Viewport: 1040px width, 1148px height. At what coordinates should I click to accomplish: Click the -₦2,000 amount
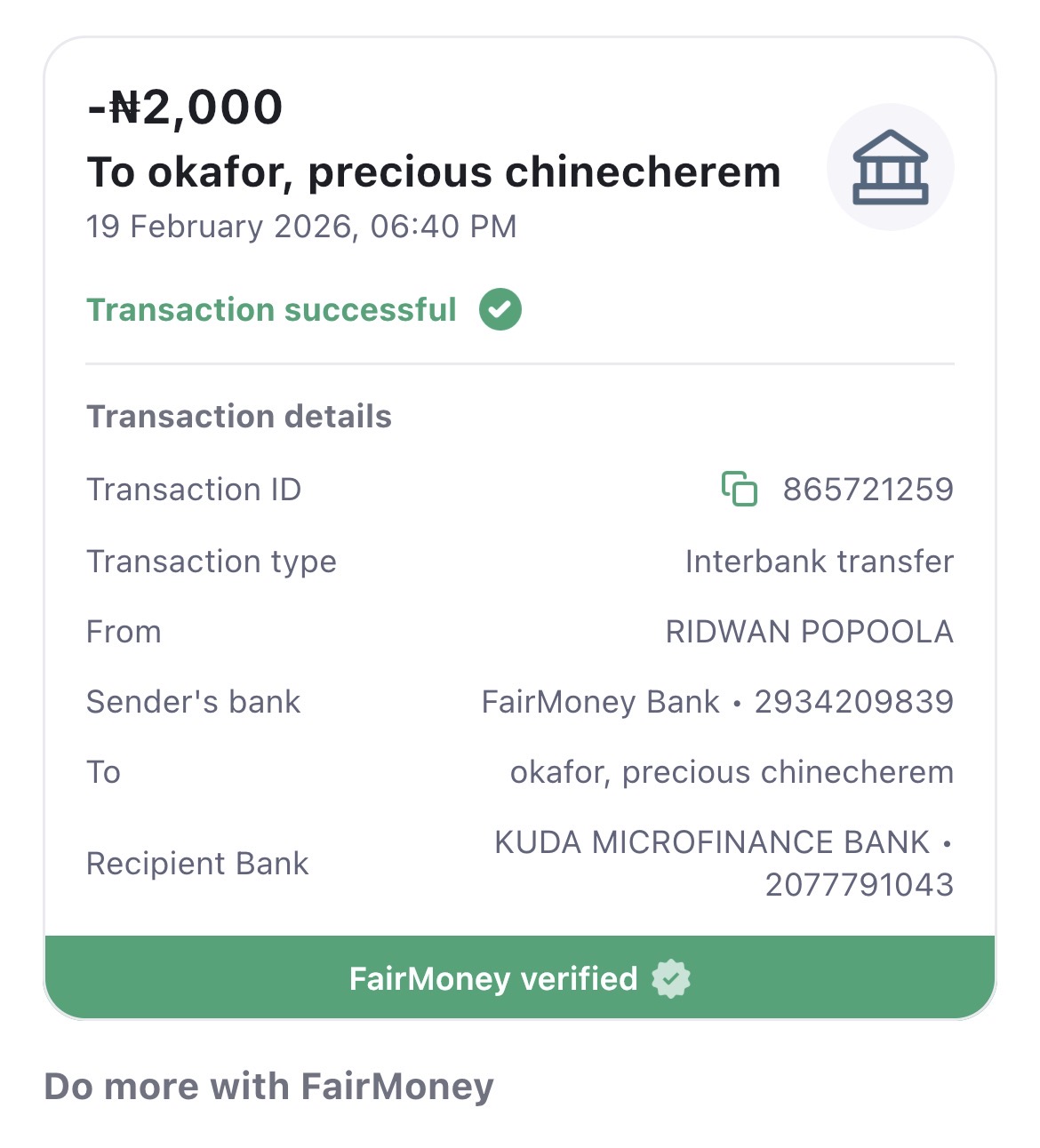coord(185,108)
